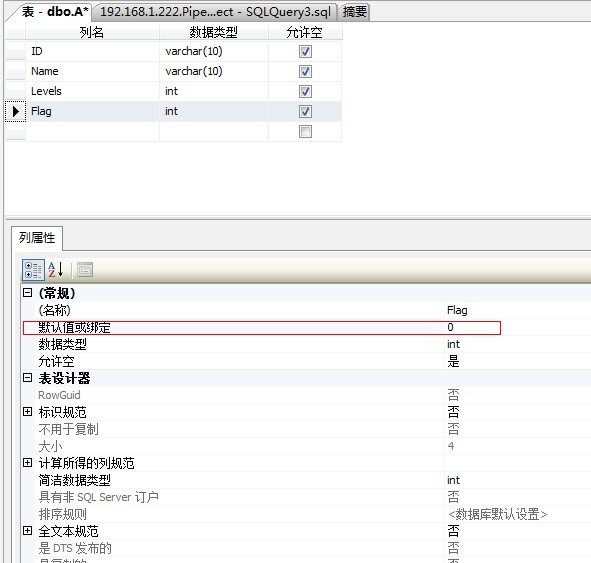Image resolution: width=591 pixels, height=563 pixels.
Task: Click the varchar(10) type of ID row
Action: point(213,52)
